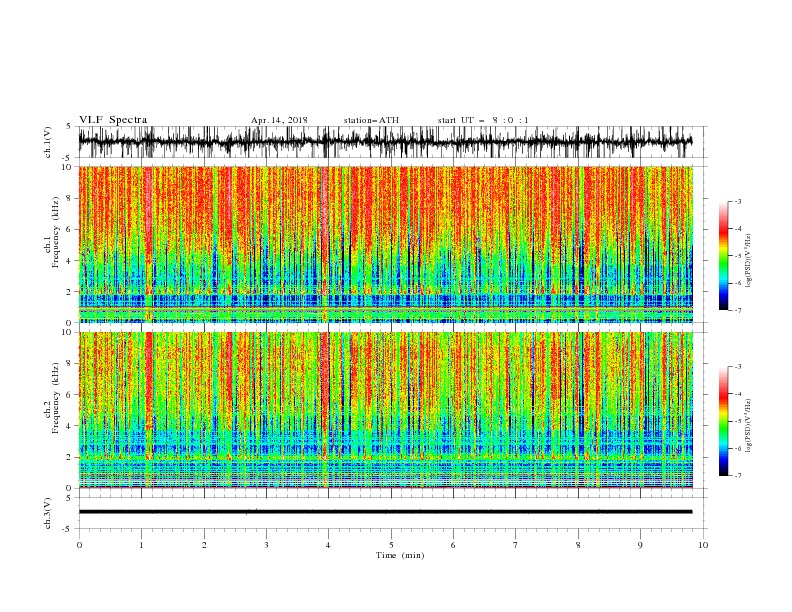Click the "6" minute tick label

click(x=454, y=545)
